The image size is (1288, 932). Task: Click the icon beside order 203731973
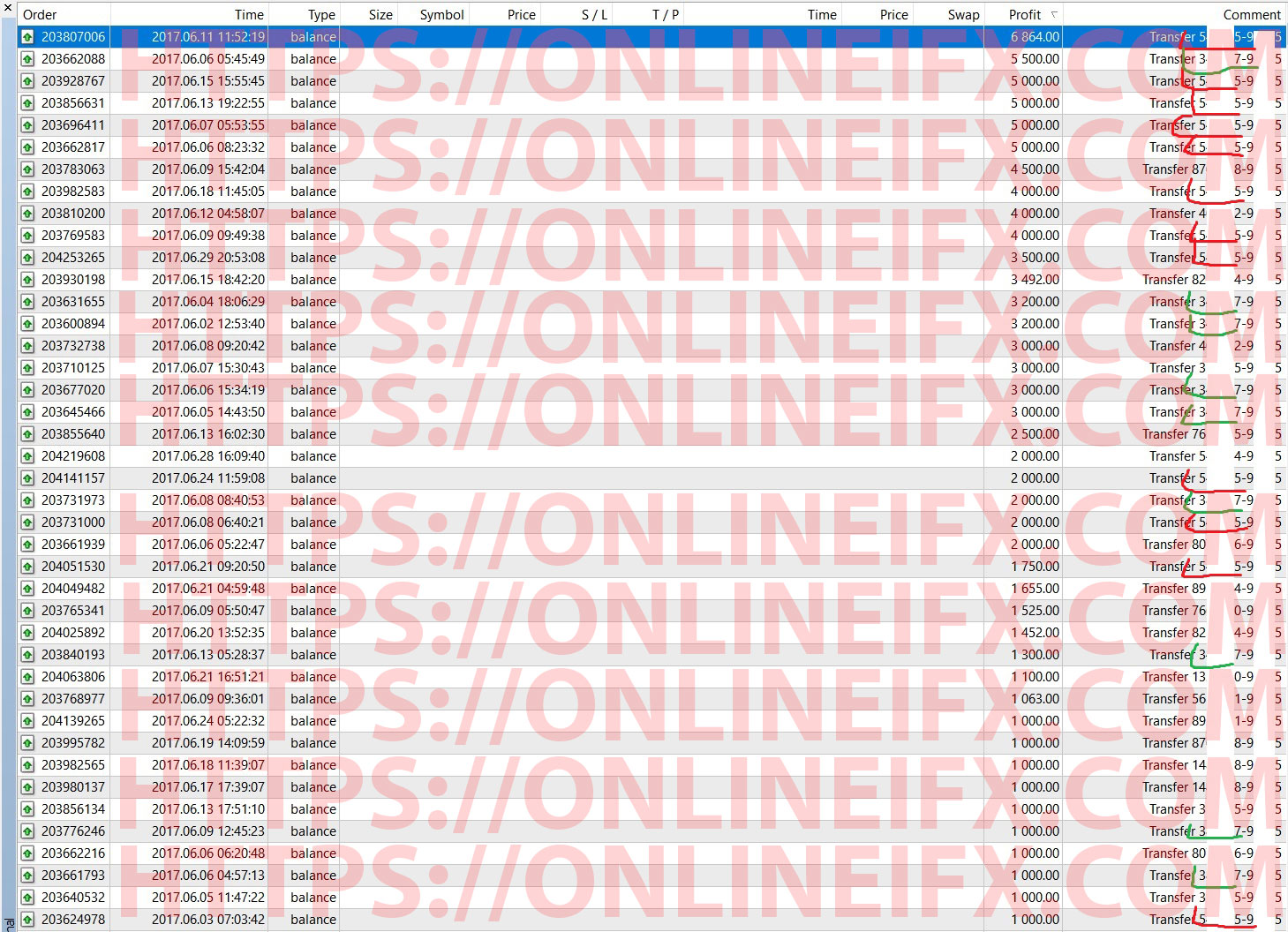pos(28,500)
